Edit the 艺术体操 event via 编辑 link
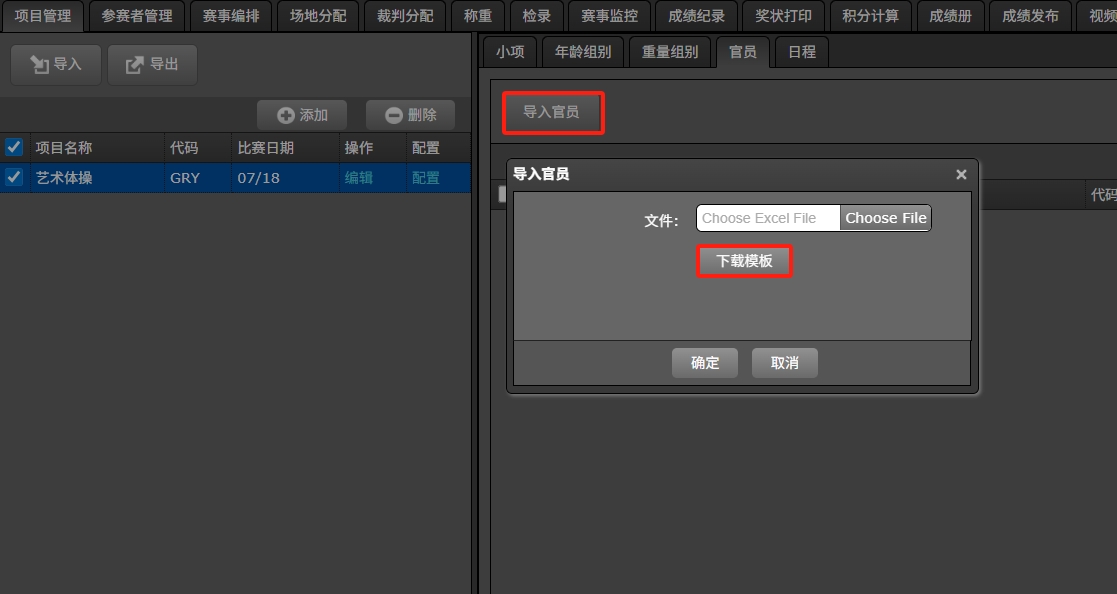The image size is (1117, 594). [x=359, y=177]
